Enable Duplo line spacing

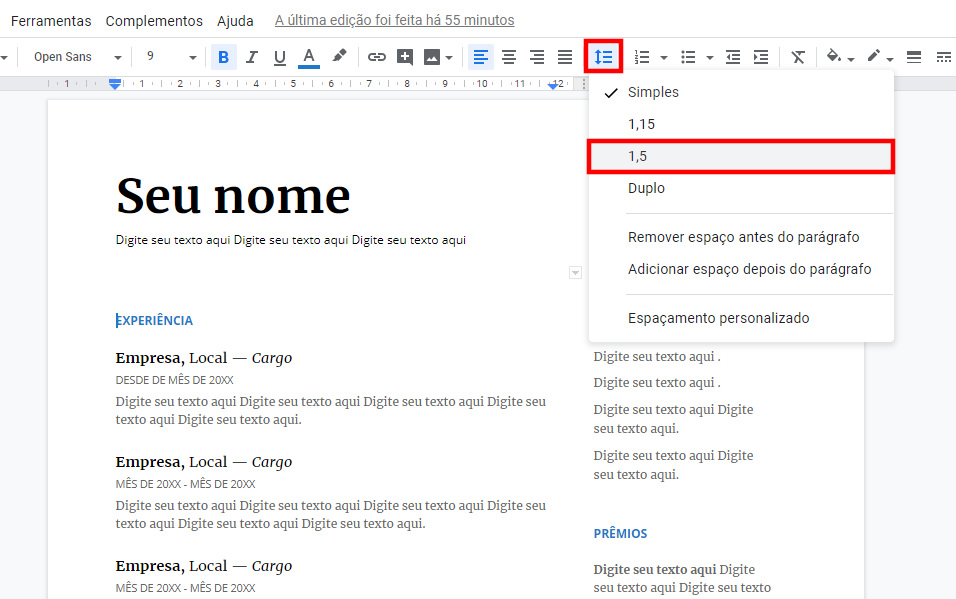click(647, 188)
